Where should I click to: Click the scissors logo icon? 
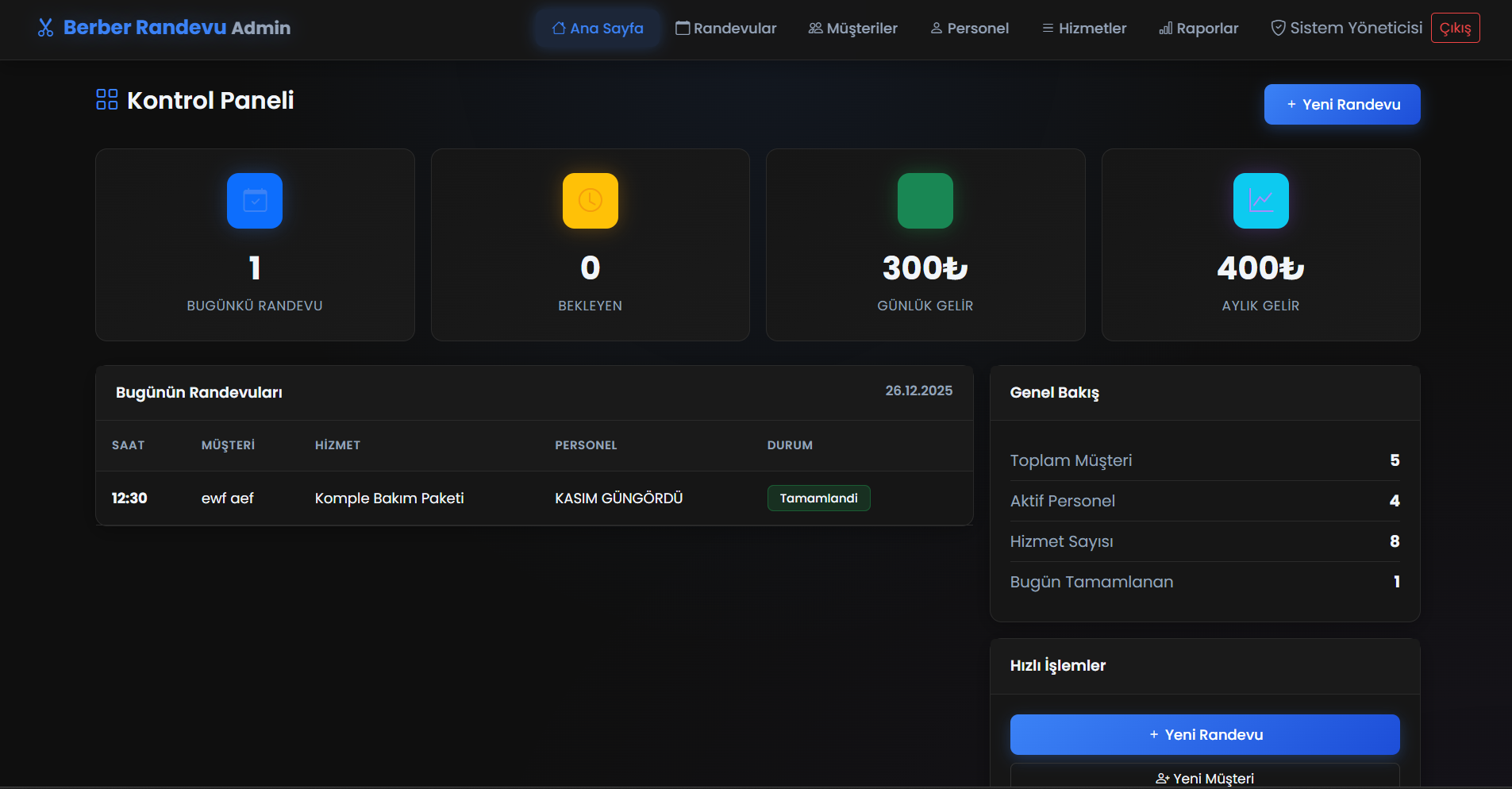[x=45, y=29]
